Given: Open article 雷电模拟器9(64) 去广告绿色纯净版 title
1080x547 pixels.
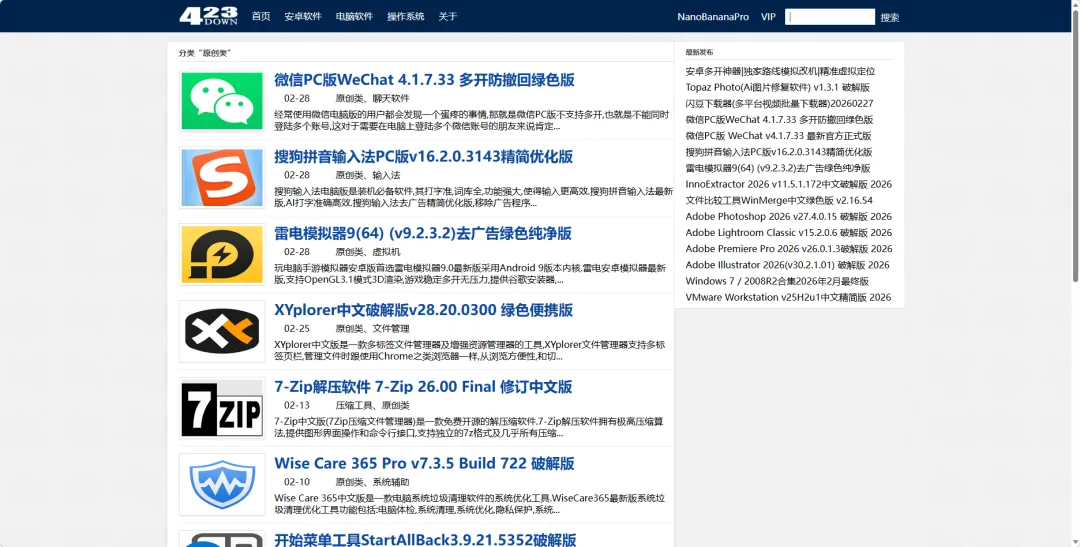Looking at the screenshot, I should point(423,233).
